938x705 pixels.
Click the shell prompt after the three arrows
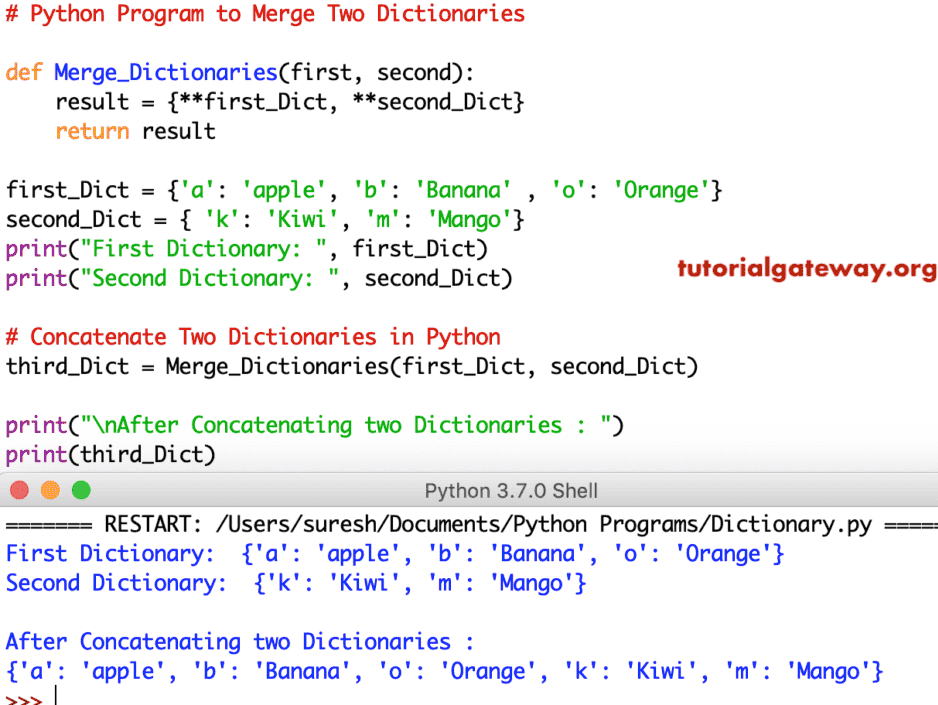pyautogui.click(x=25, y=694)
